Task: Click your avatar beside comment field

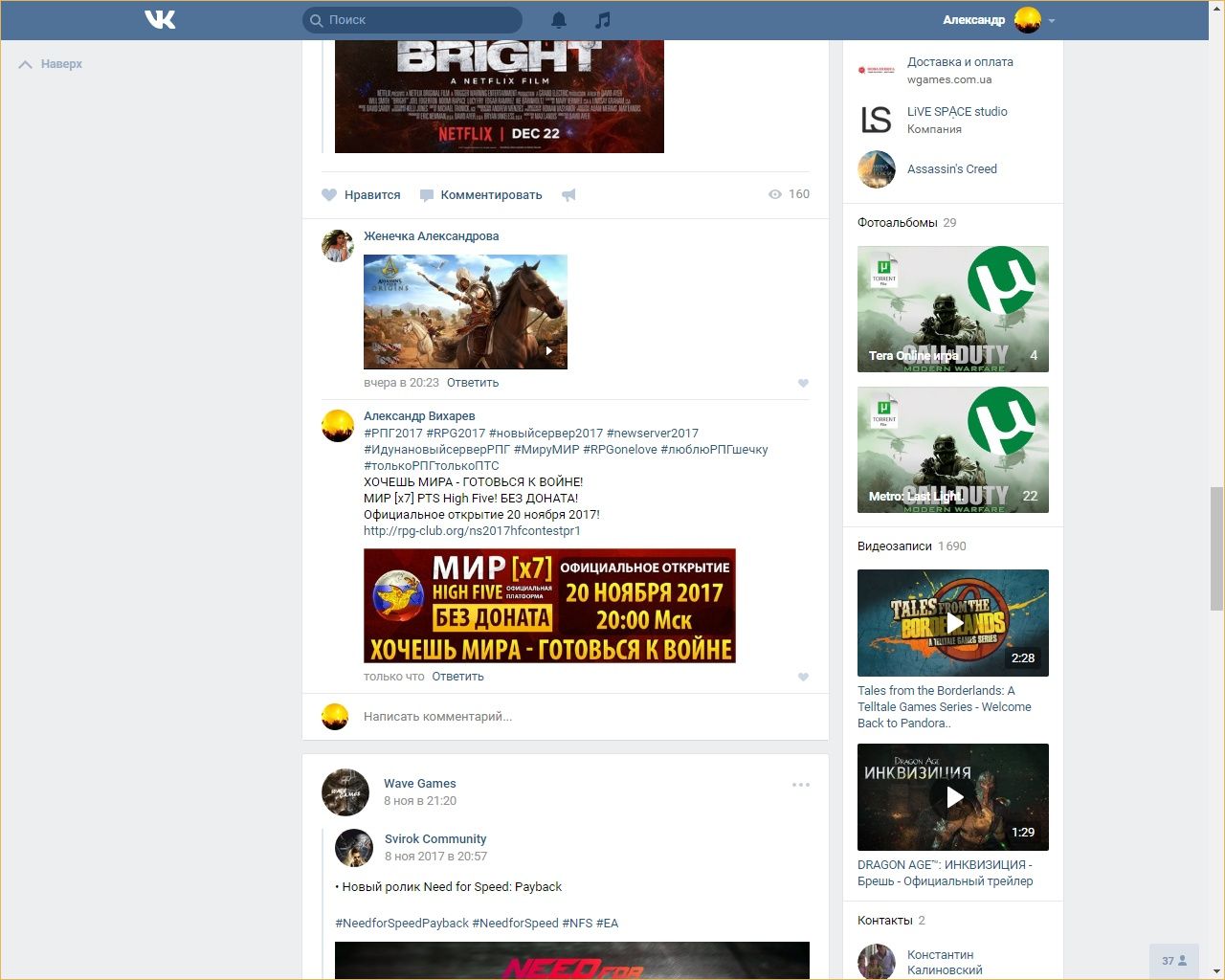Action: (x=335, y=717)
